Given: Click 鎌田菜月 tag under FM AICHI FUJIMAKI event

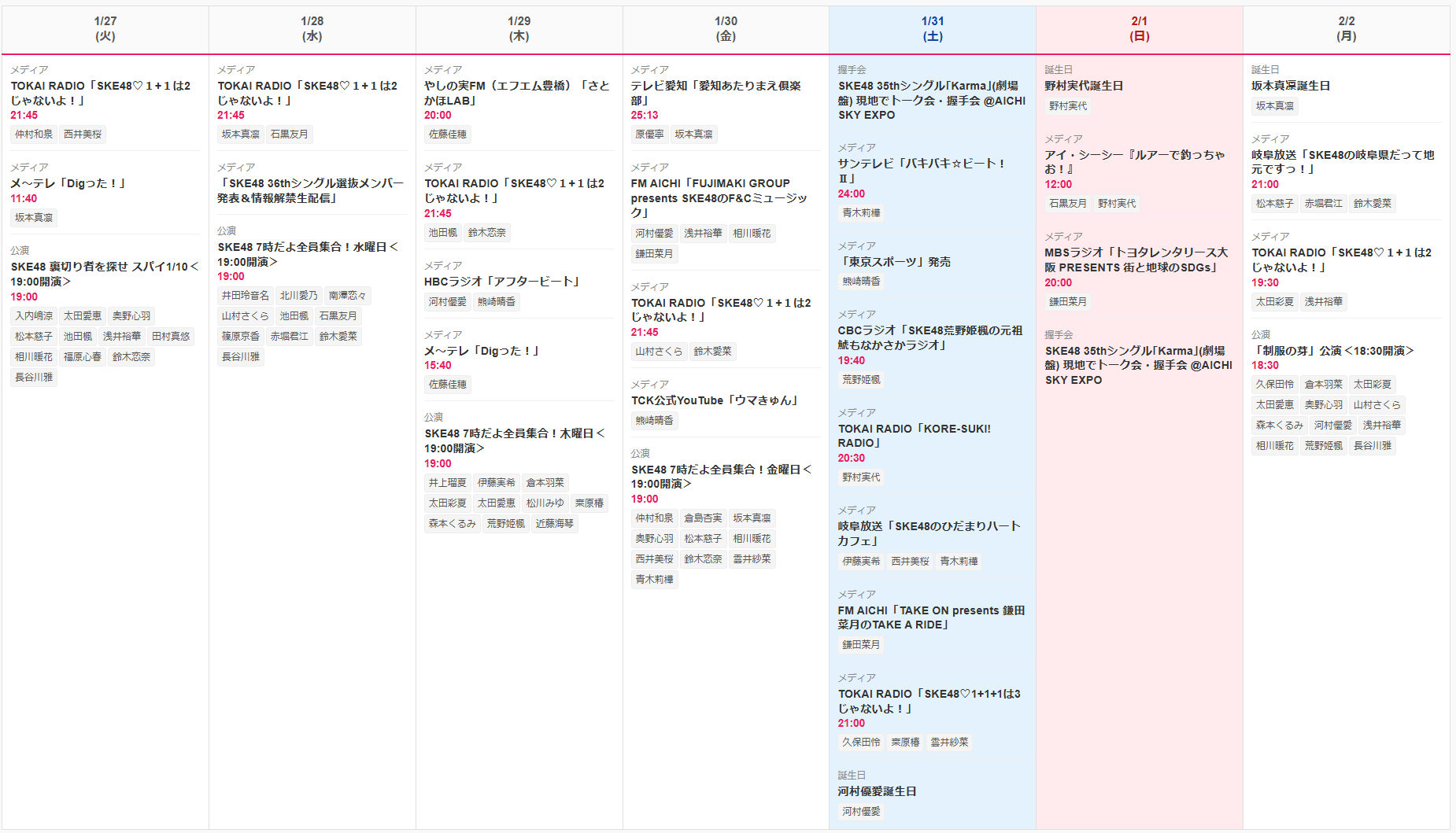Looking at the screenshot, I should 654,254.
